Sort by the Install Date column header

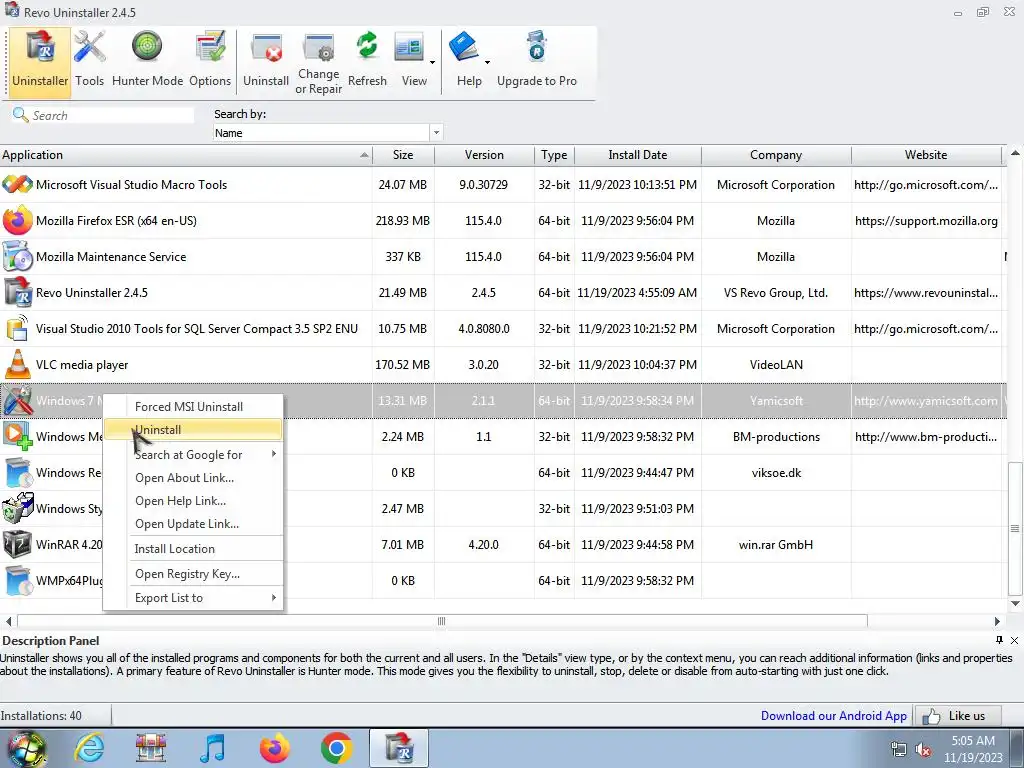click(x=637, y=155)
